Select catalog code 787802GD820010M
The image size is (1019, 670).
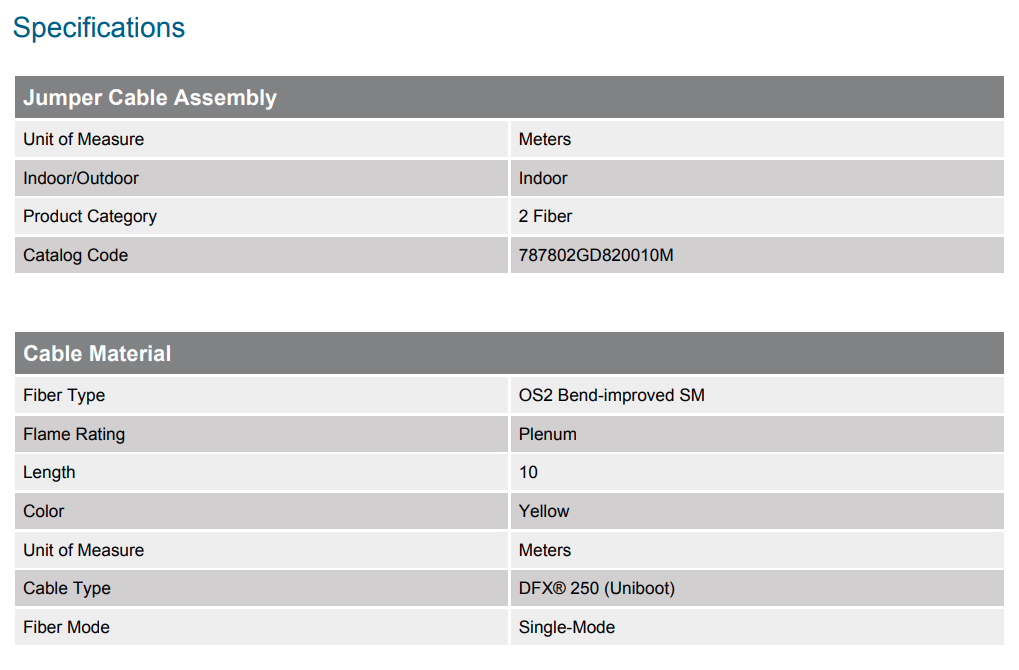coord(596,255)
